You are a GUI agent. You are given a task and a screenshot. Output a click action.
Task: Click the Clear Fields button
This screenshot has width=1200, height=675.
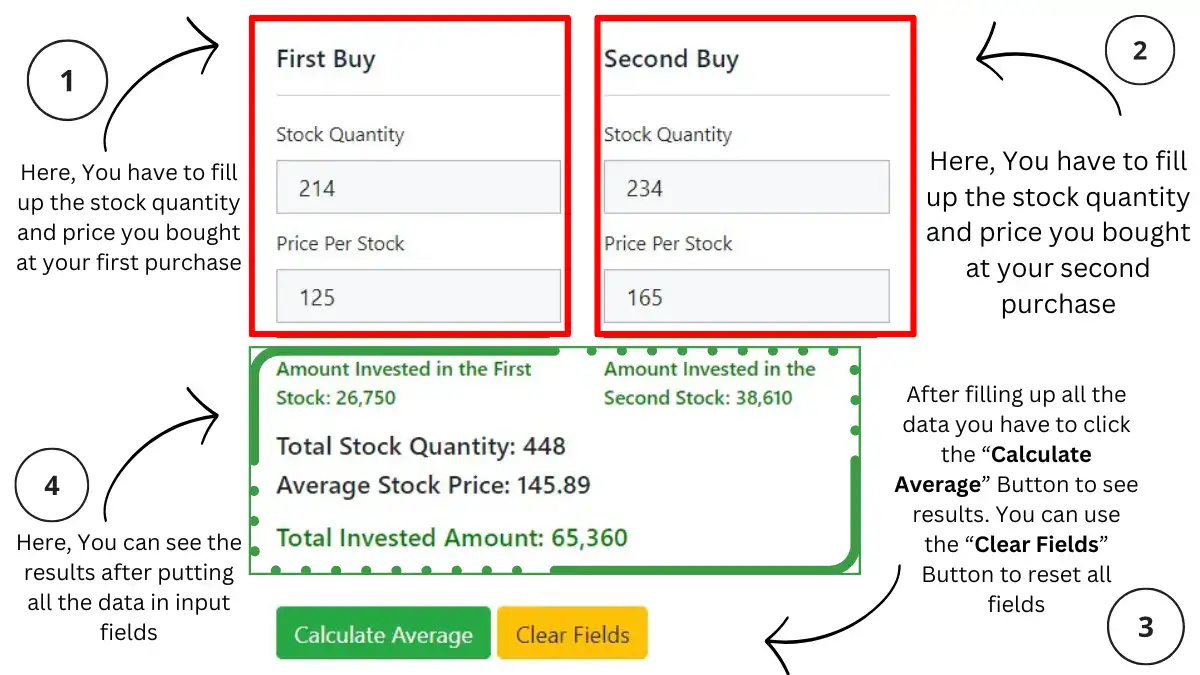point(572,634)
